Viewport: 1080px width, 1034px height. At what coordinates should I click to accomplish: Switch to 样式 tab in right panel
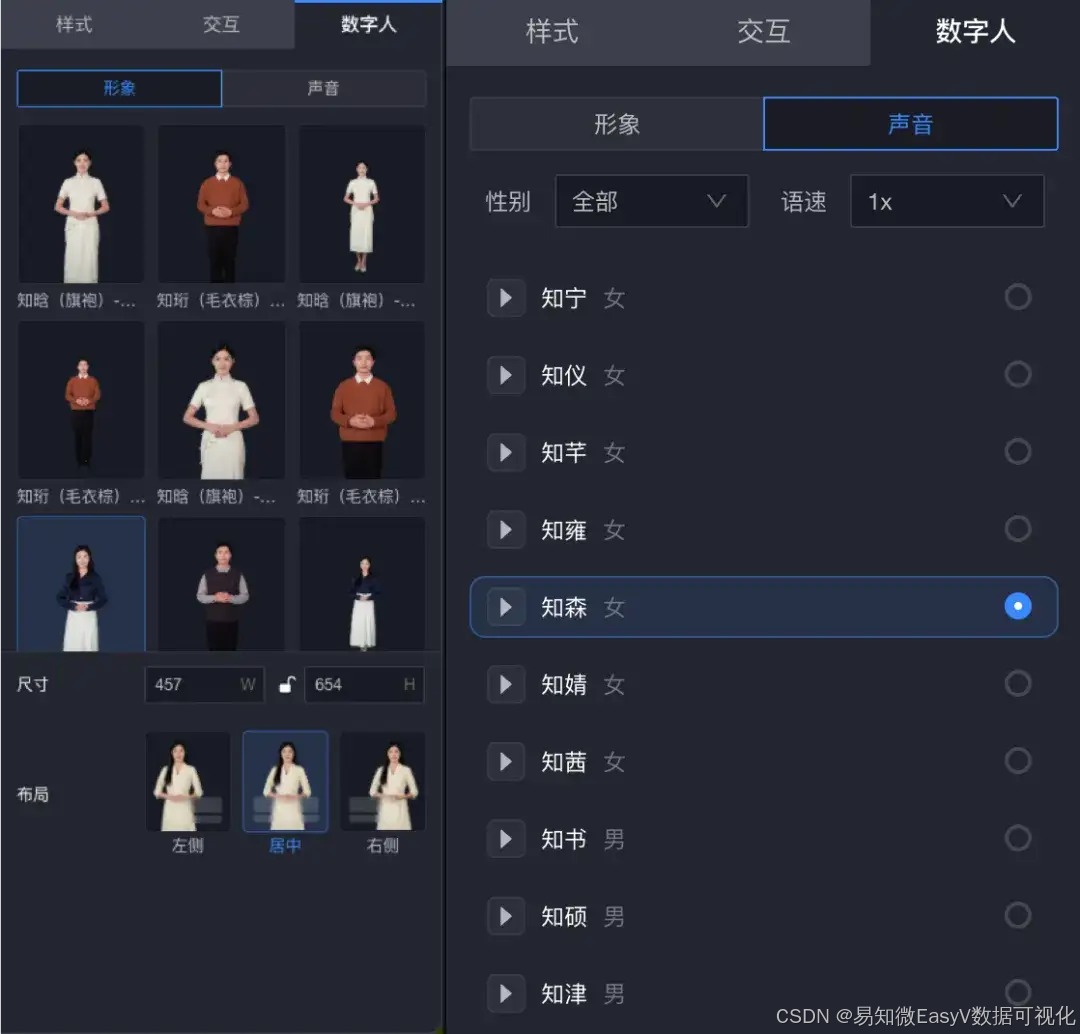tap(552, 32)
